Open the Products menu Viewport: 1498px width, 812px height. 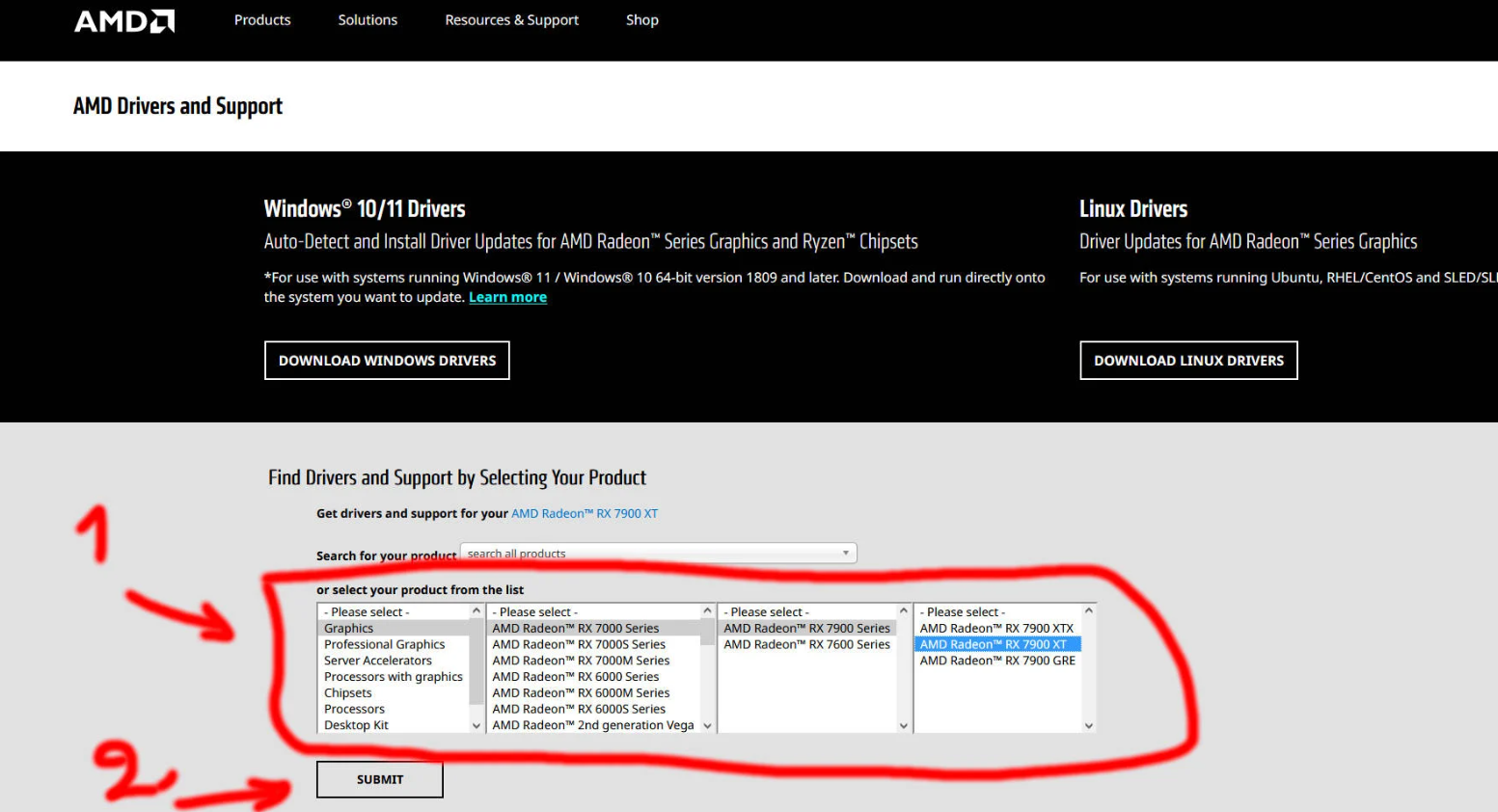tap(262, 20)
